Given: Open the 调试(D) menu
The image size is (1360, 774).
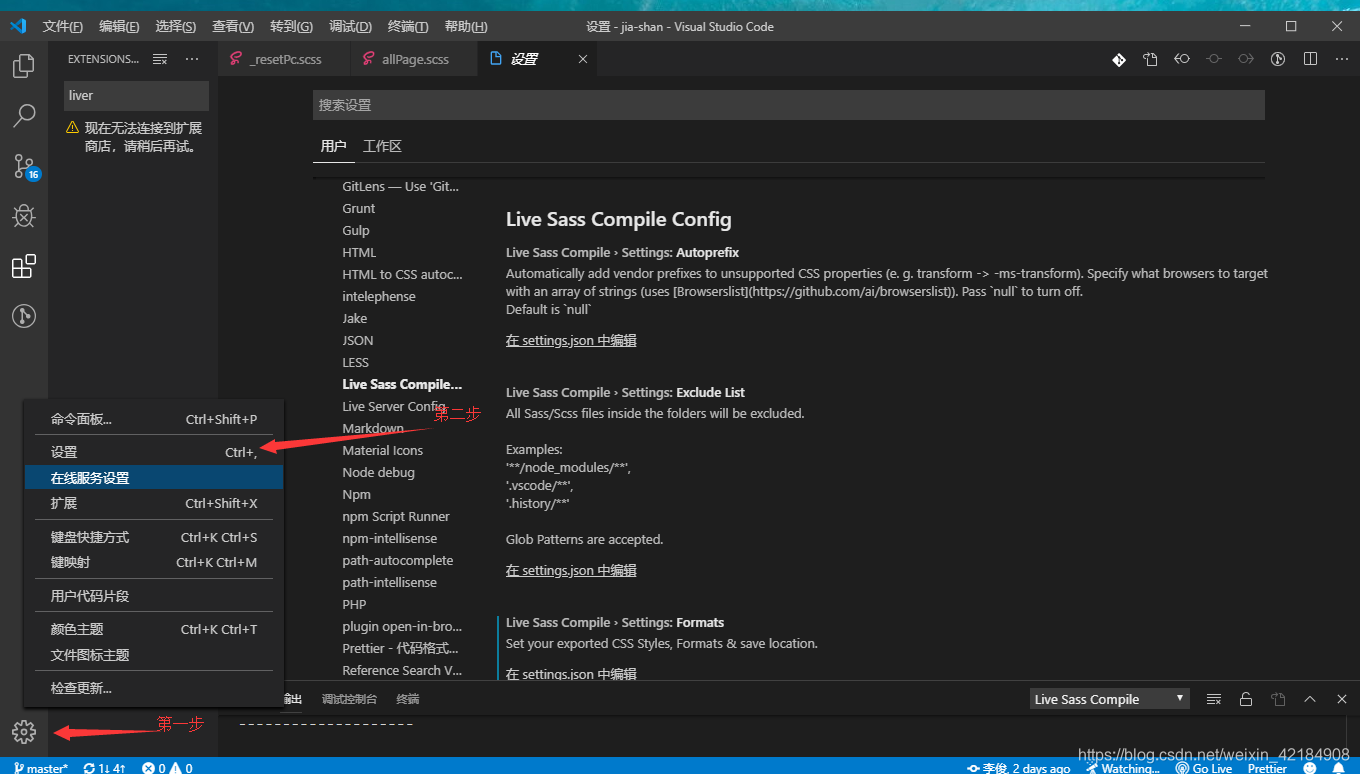Looking at the screenshot, I should (x=350, y=26).
